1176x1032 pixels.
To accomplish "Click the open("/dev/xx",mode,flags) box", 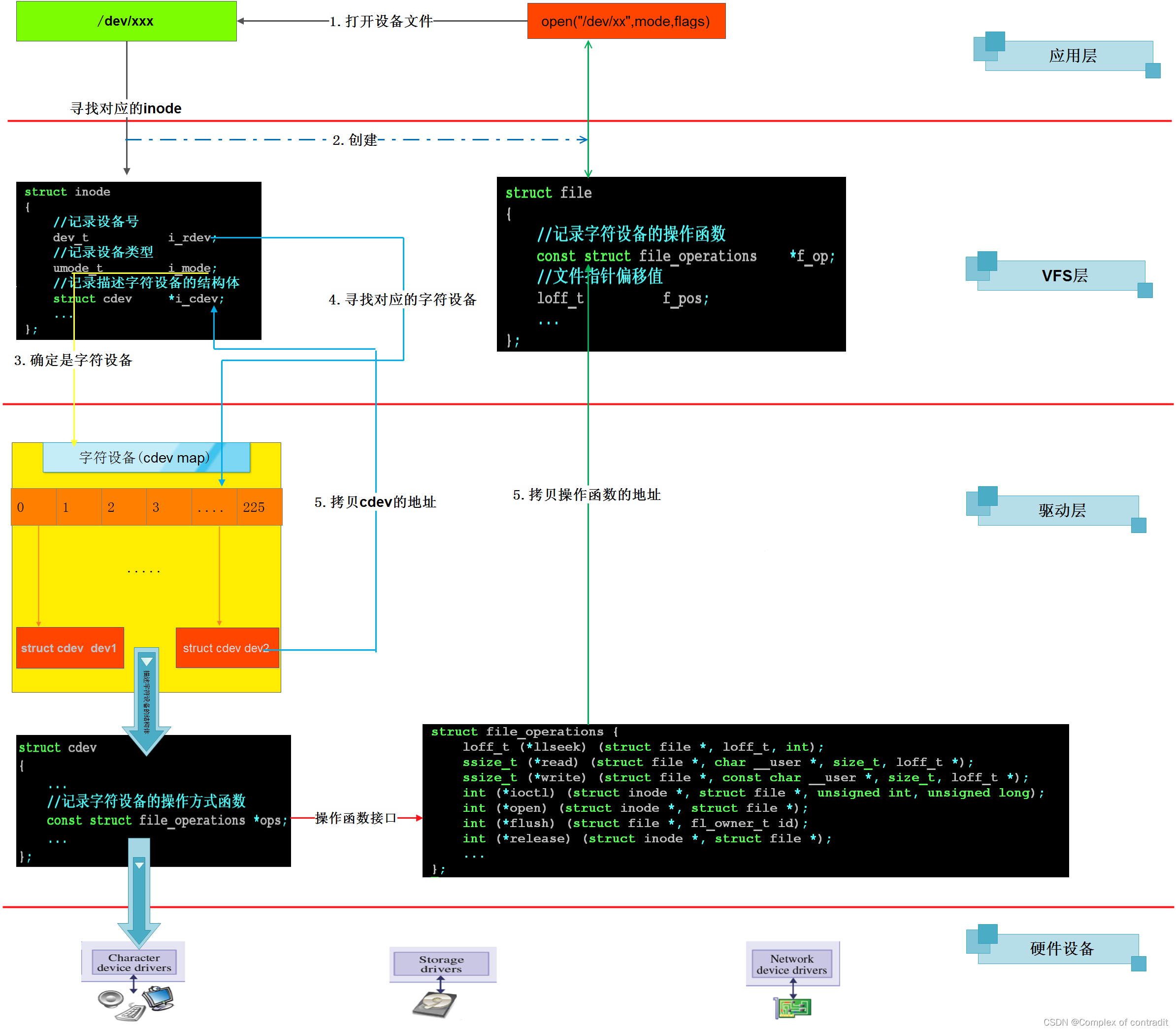I will coord(626,21).
